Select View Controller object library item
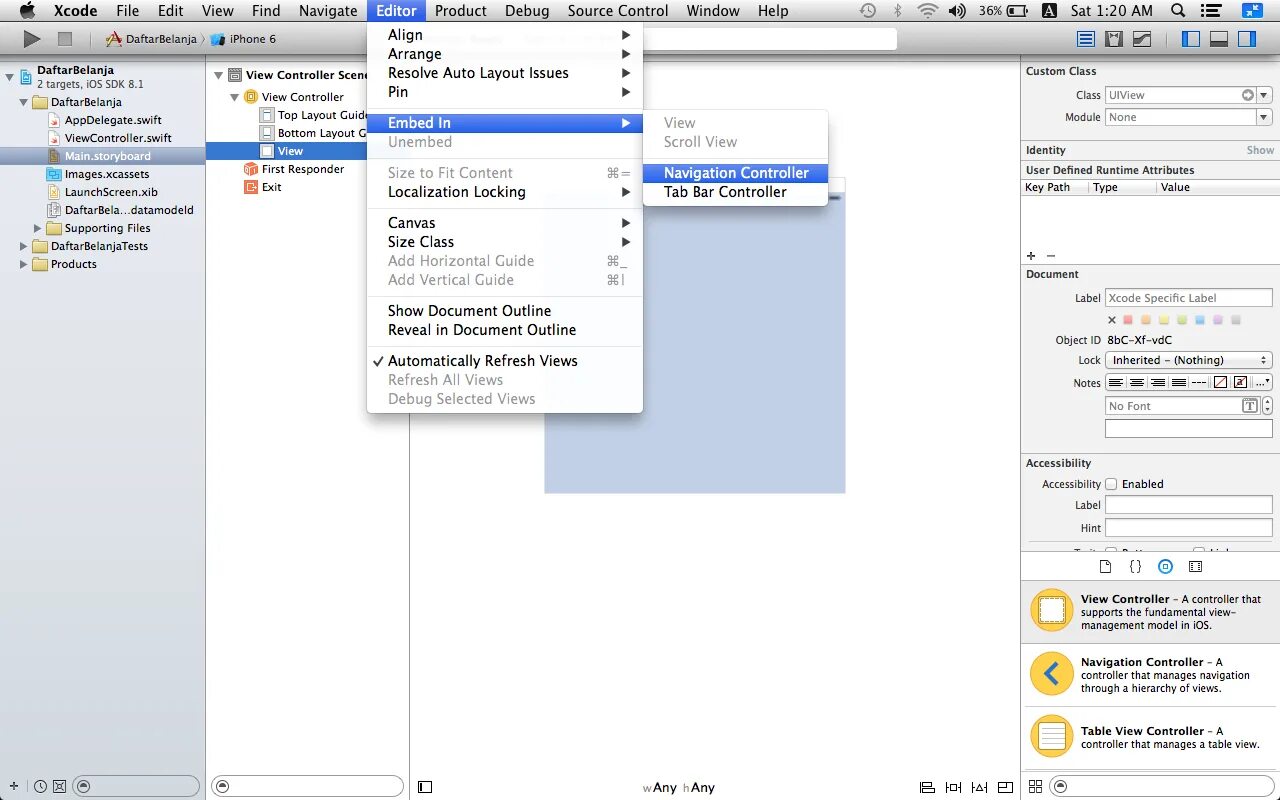Viewport: 1280px width, 800px height. [x=1150, y=611]
